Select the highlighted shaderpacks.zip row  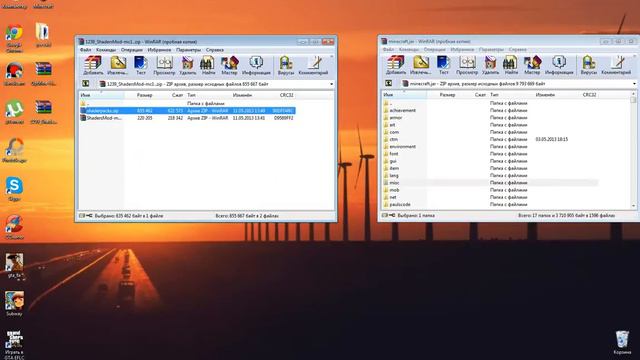(187, 111)
